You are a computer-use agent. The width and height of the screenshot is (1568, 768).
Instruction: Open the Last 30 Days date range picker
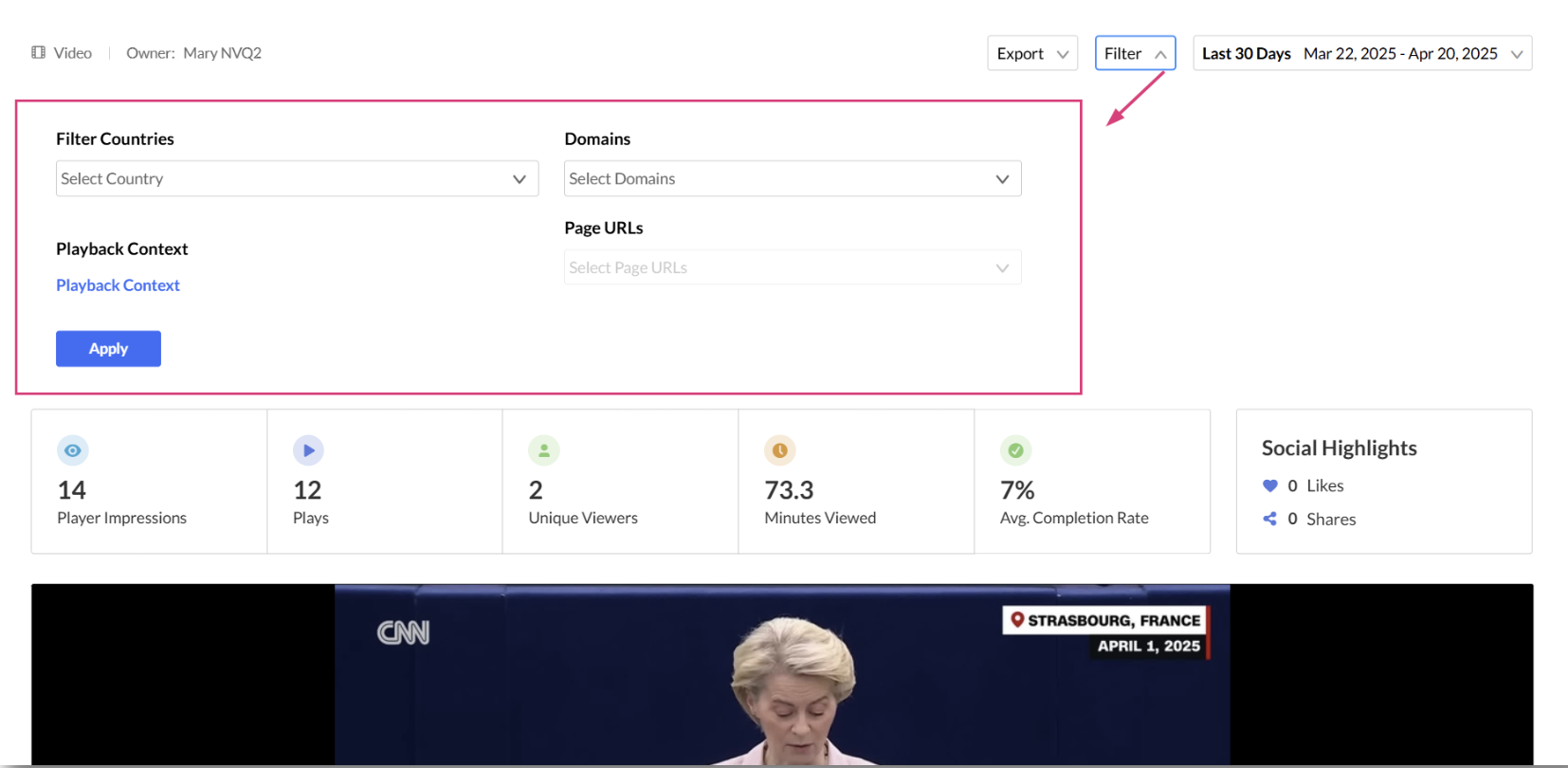pos(1362,53)
